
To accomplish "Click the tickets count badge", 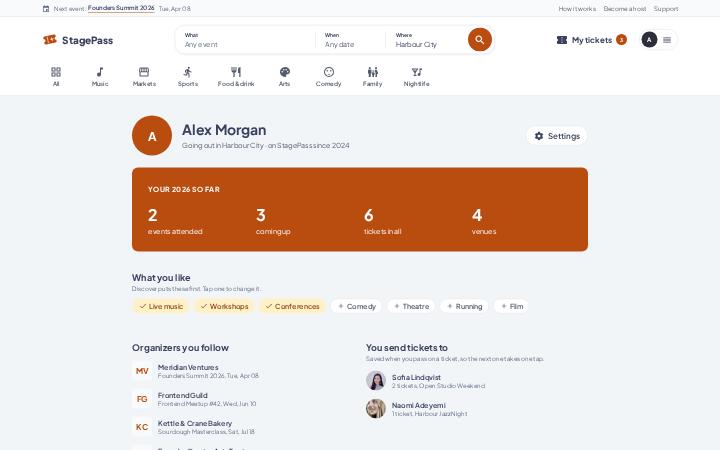I will 621,40.
